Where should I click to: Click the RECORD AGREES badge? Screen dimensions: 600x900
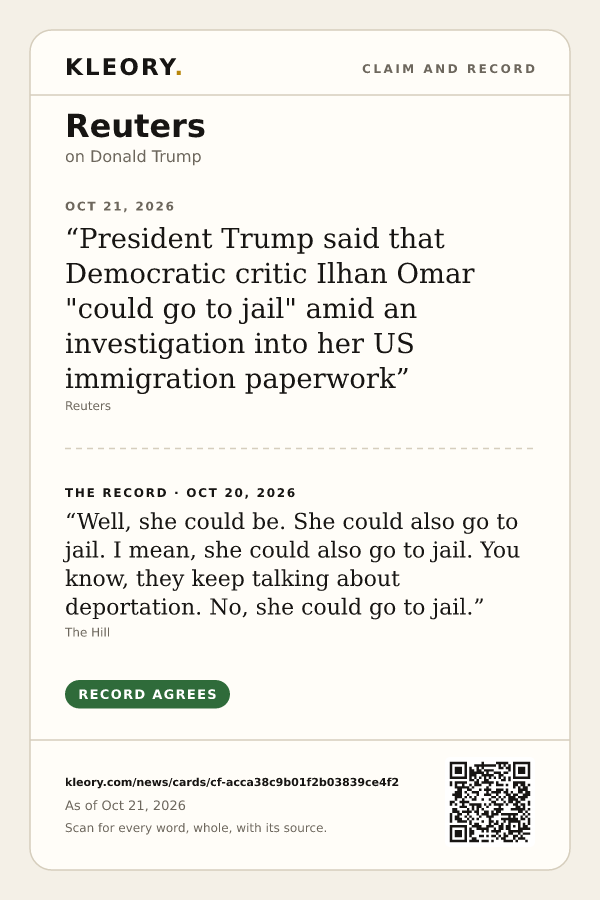tap(148, 694)
